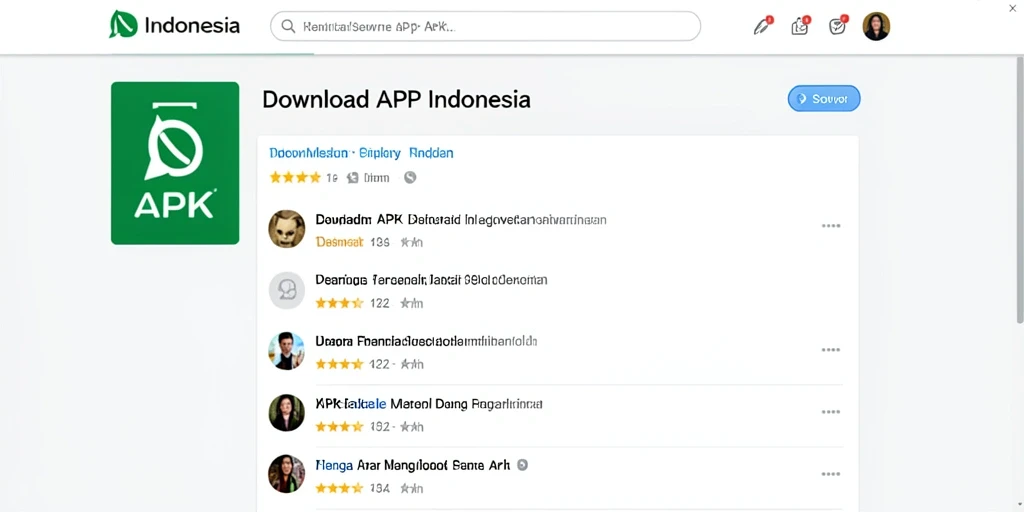Click the Indonesia site name text
Screen dimensions: 1024x512
coord(192,25)
